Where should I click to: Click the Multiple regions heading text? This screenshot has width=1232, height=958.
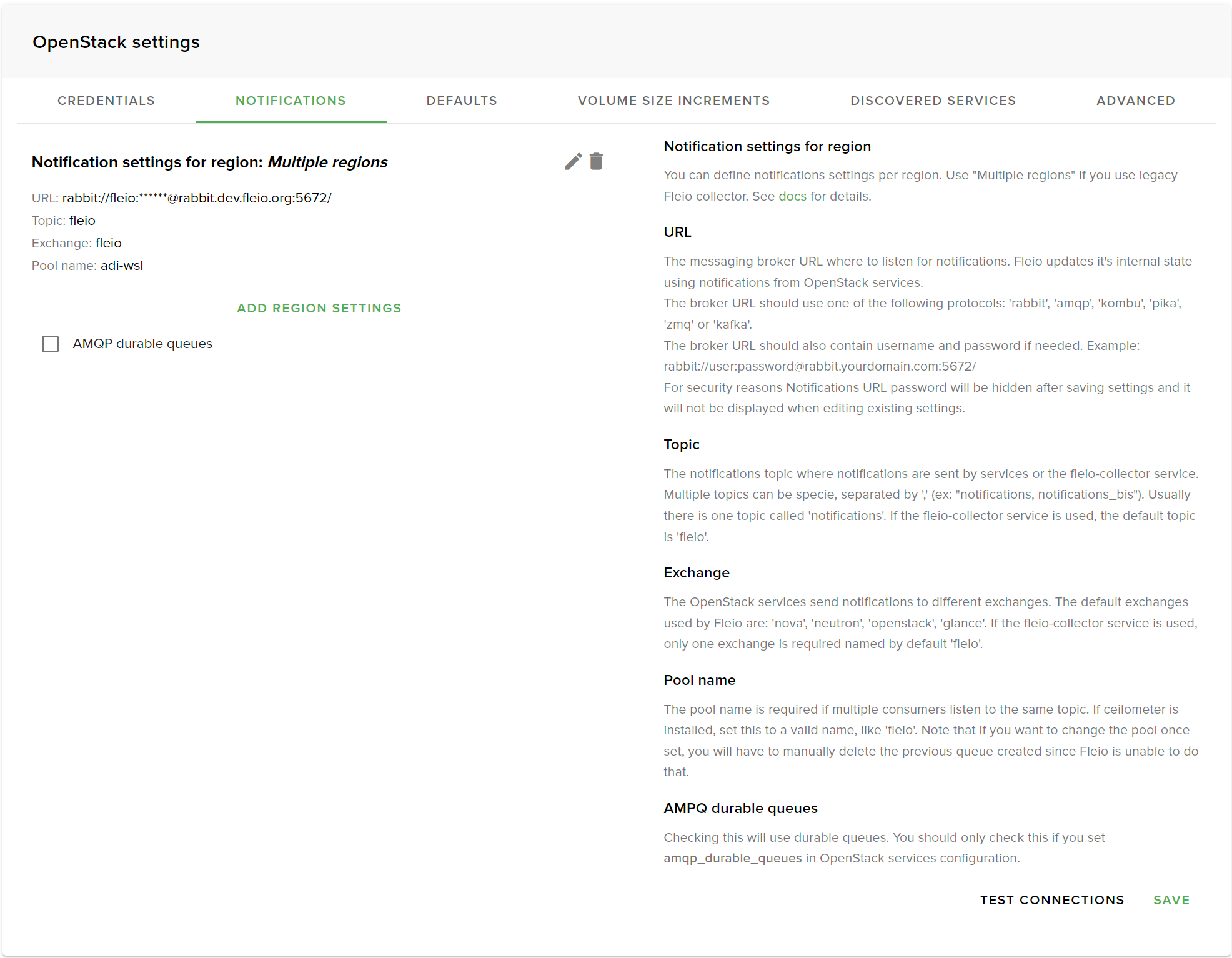(327, 162)
